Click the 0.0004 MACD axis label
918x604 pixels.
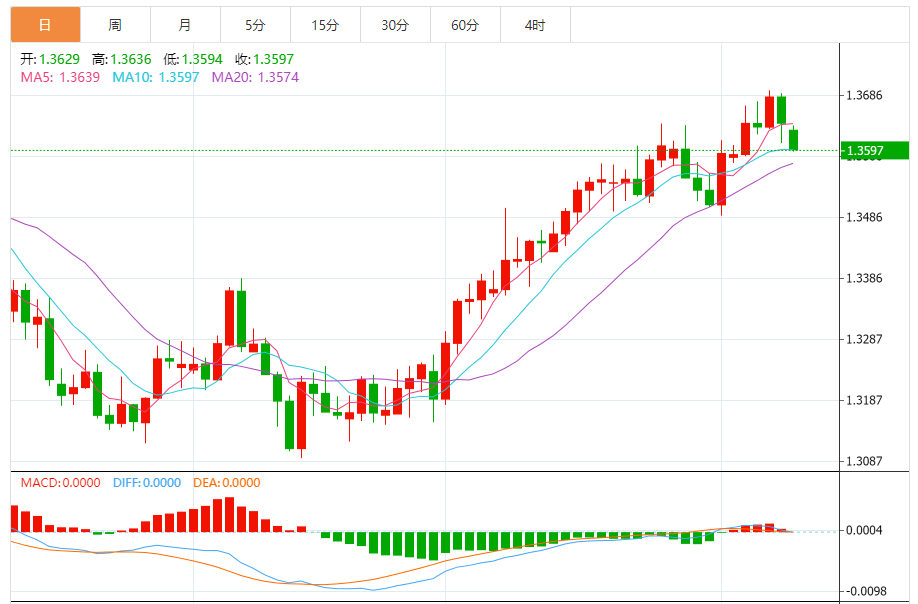pos(864,530)
